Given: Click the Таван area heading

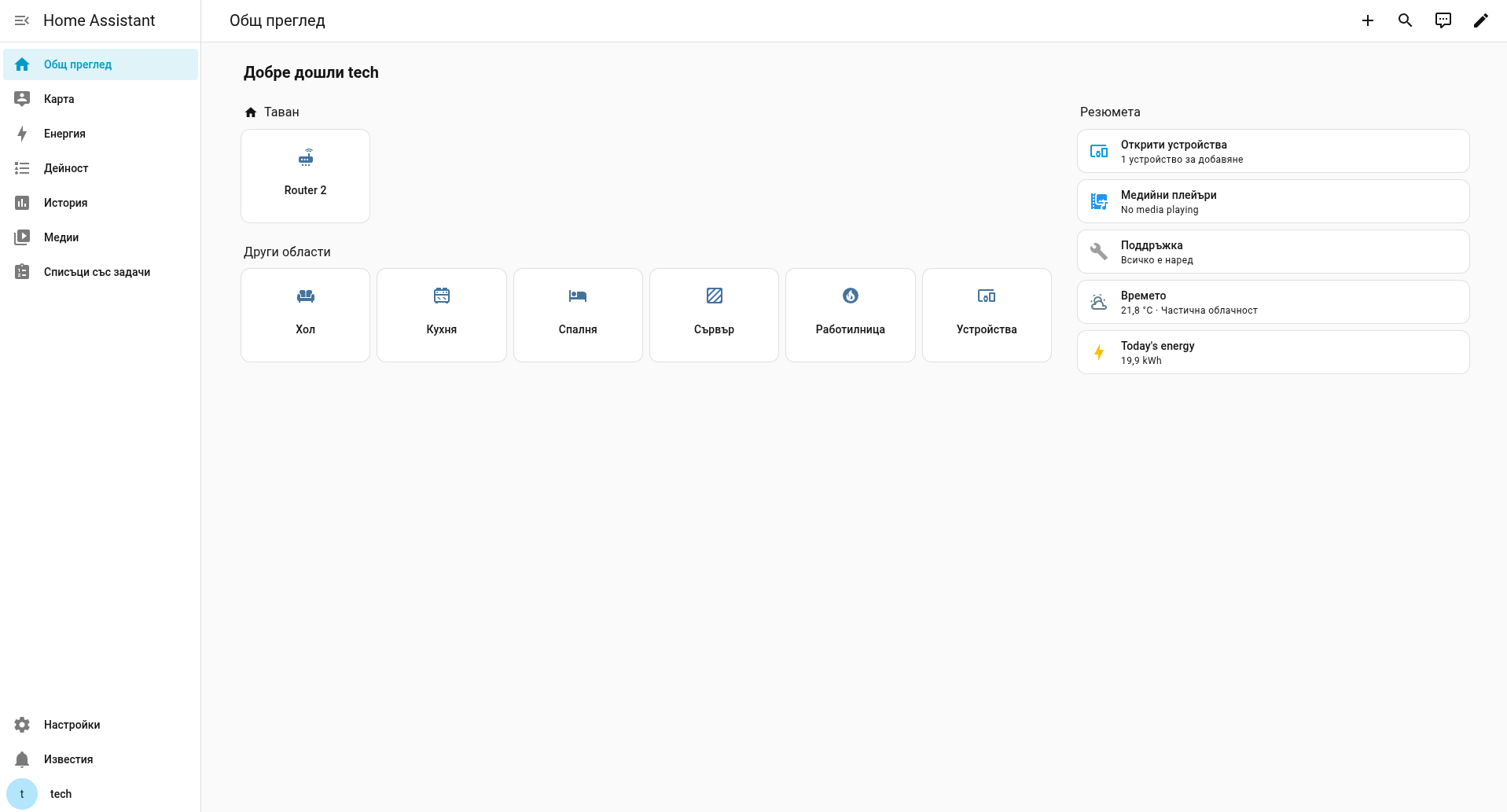Looking at the screenshot, I should coord(272,112).
